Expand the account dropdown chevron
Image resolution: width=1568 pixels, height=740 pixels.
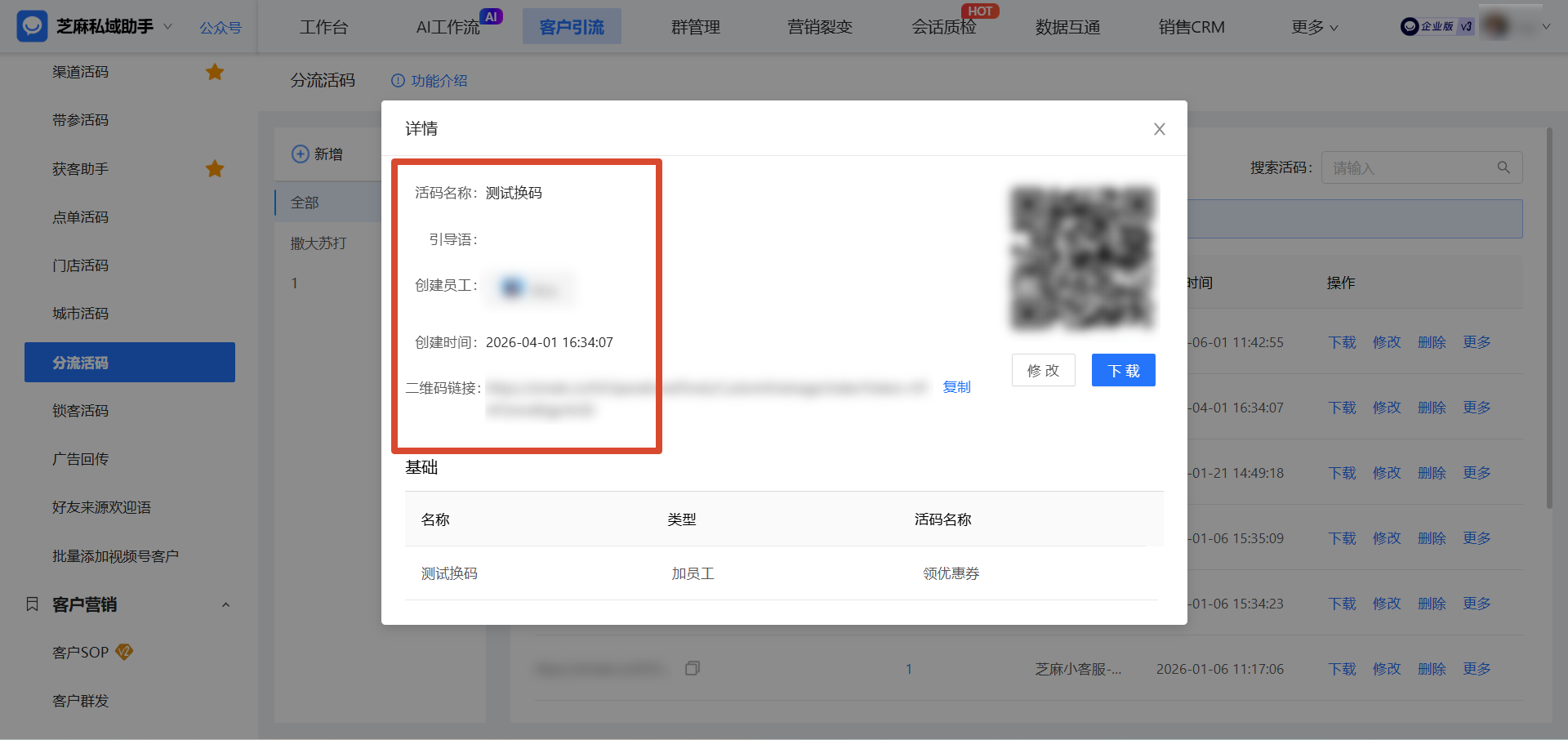click(x=1546, y=27)
